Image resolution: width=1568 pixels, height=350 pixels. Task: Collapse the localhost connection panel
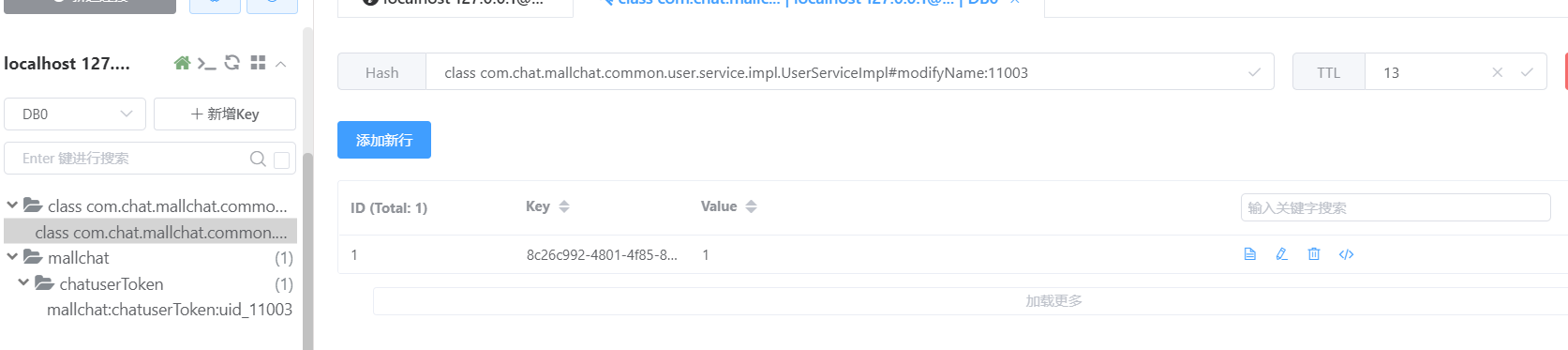tap(281, 64)
